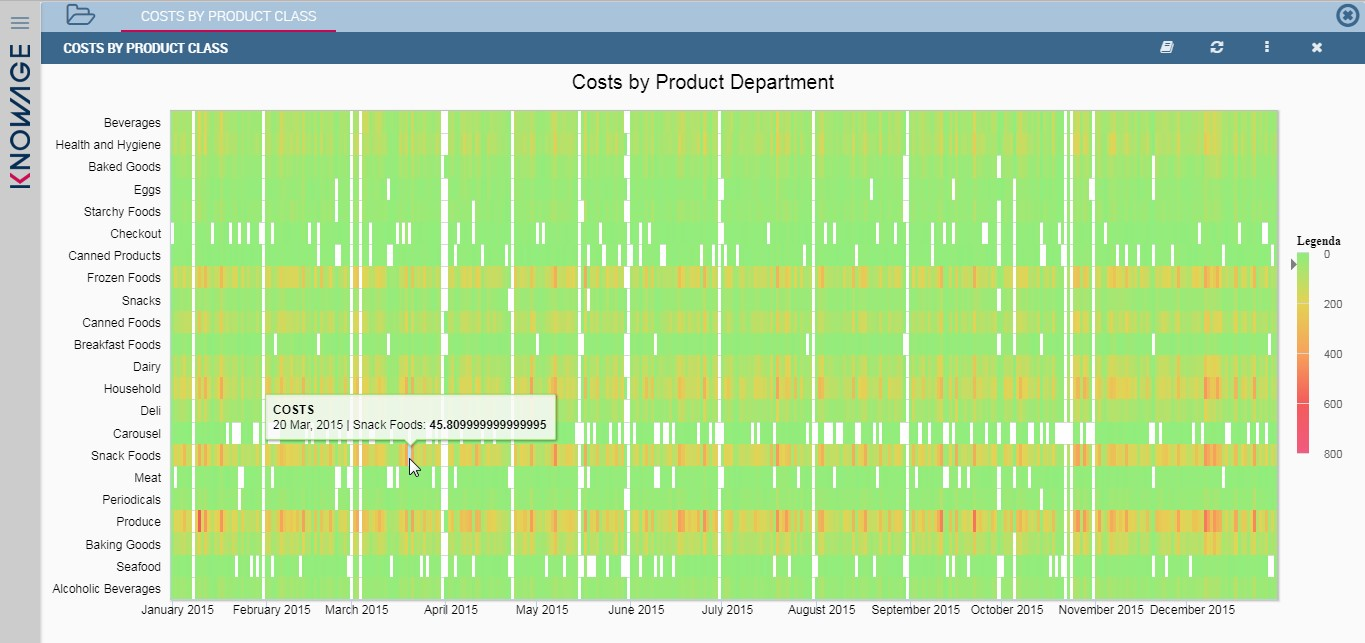Refresh the chart with the reload icon
The width and height of the screenshot is (1365, 643).
tap(1216, 47)
